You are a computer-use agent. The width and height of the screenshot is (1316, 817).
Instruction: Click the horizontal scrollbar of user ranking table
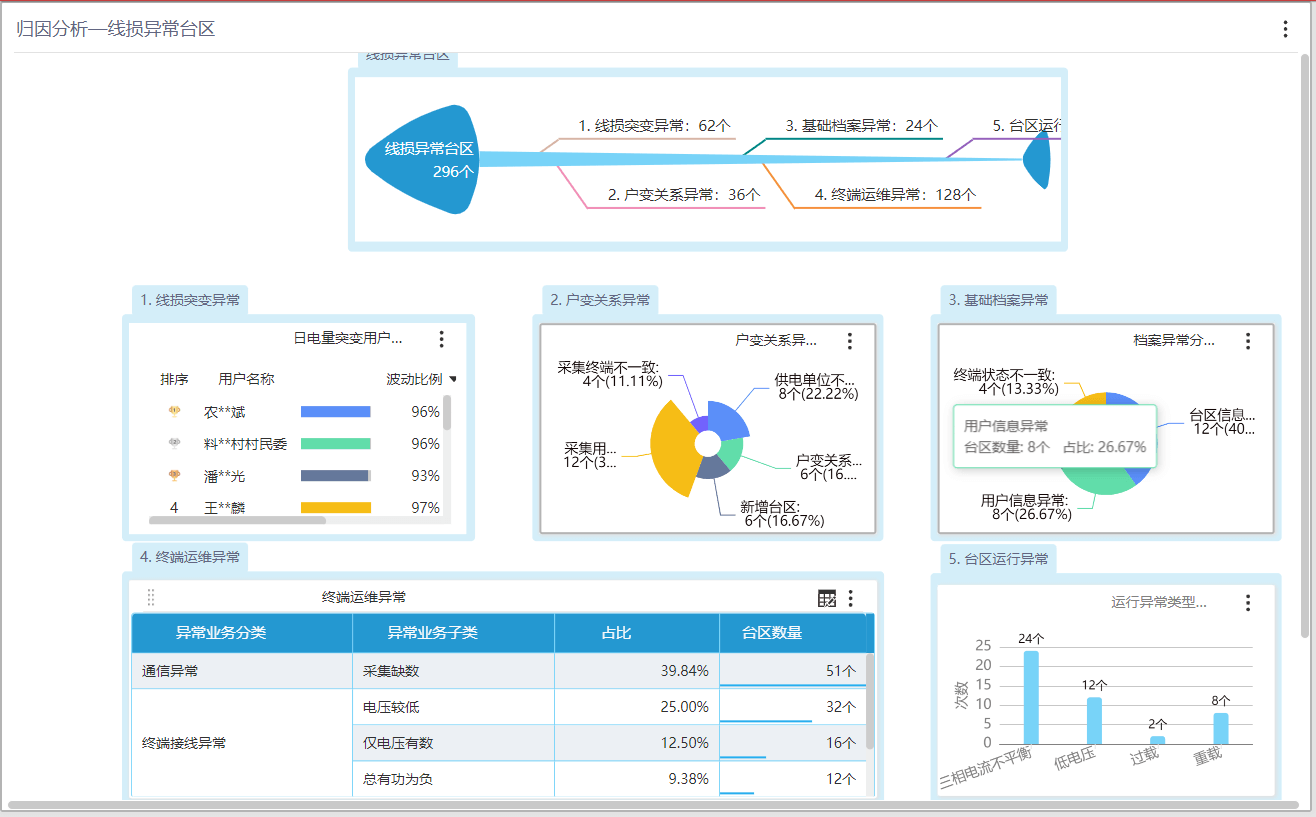[x=238, y=520]
